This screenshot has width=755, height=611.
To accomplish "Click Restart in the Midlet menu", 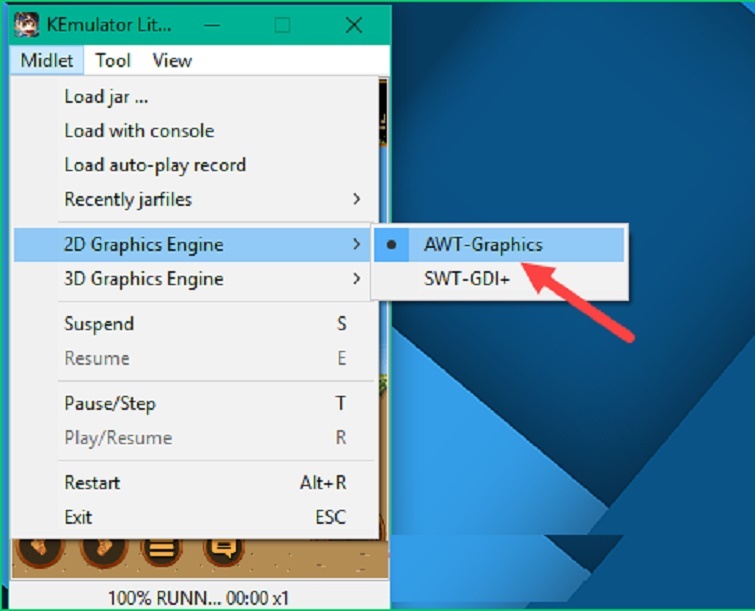I will click(x=92, y=483).
